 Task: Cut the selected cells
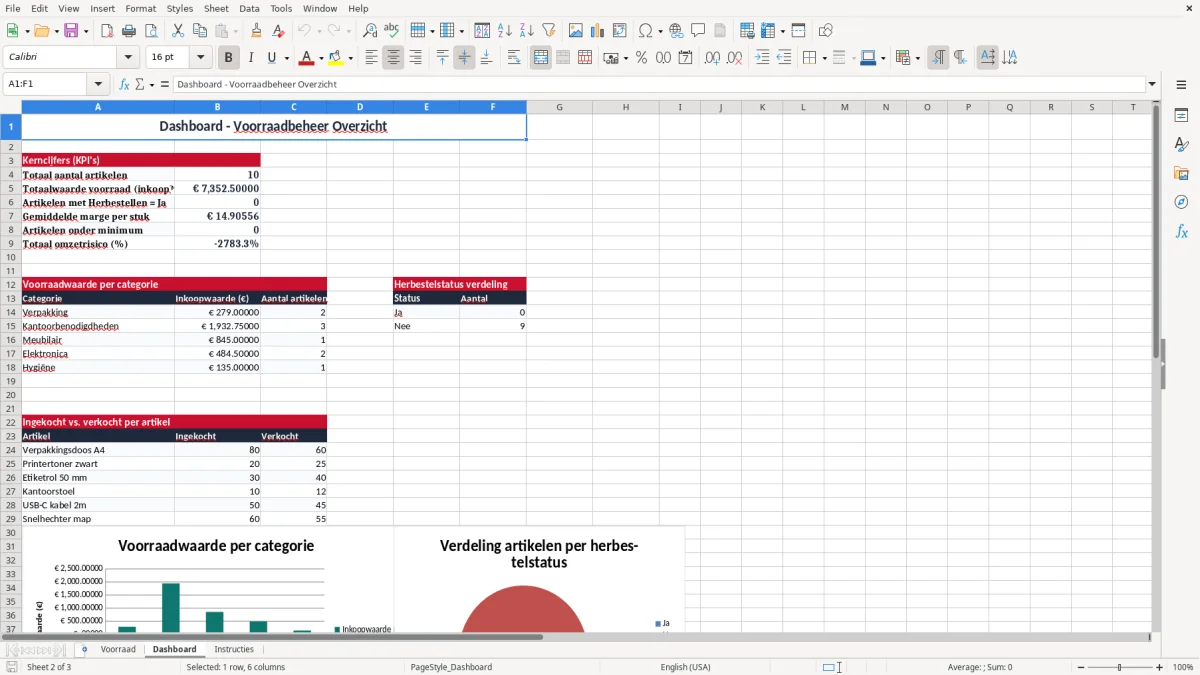(x=177, y=31)
